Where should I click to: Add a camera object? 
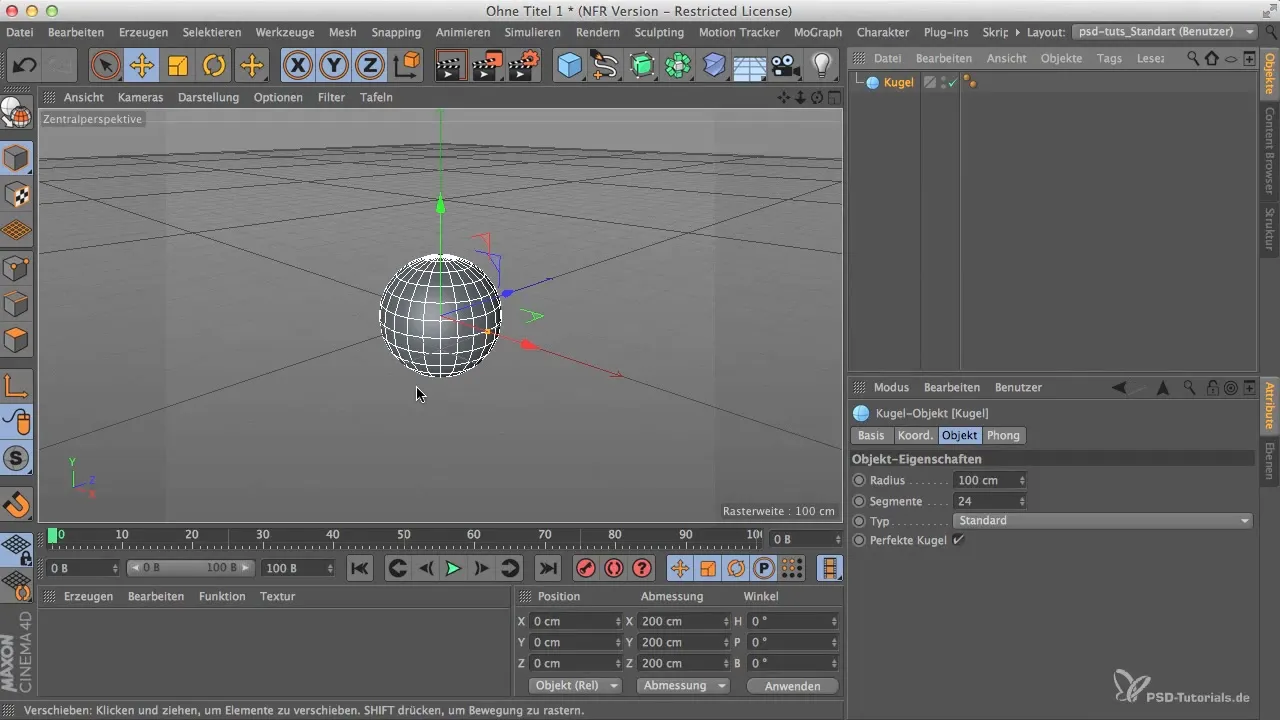[786, 66]
